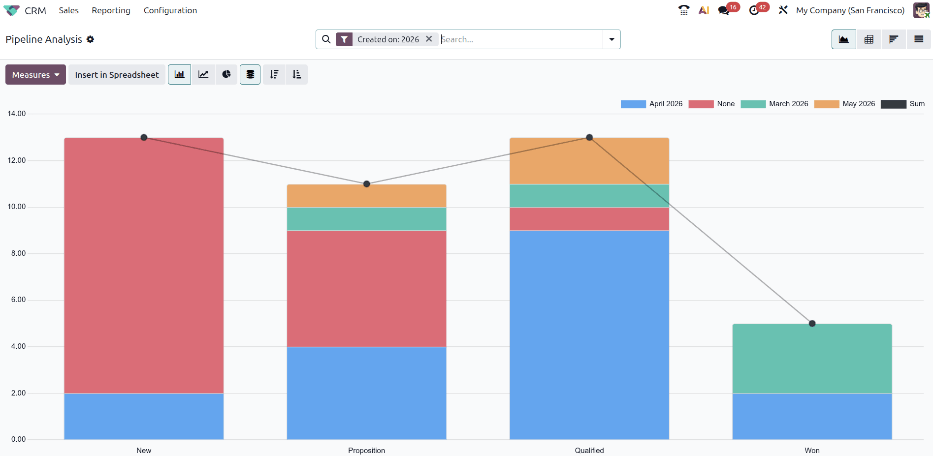Viewport: 933px width, 456px height.
Task: Sort bars in descending order
Action: coord(274,75)
